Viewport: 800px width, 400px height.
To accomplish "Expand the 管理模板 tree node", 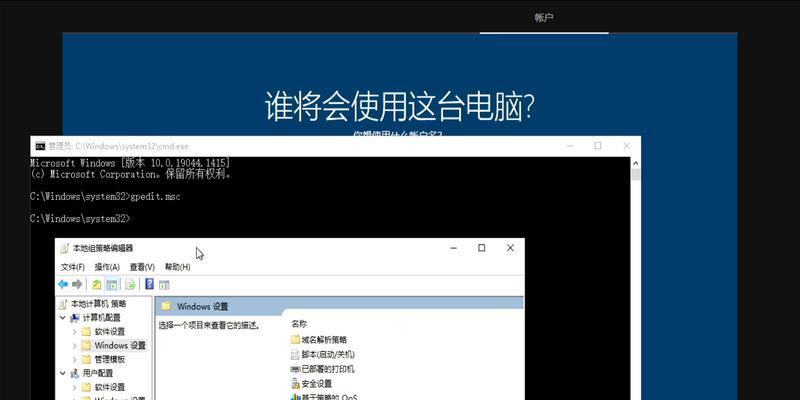I will [74, 359].
